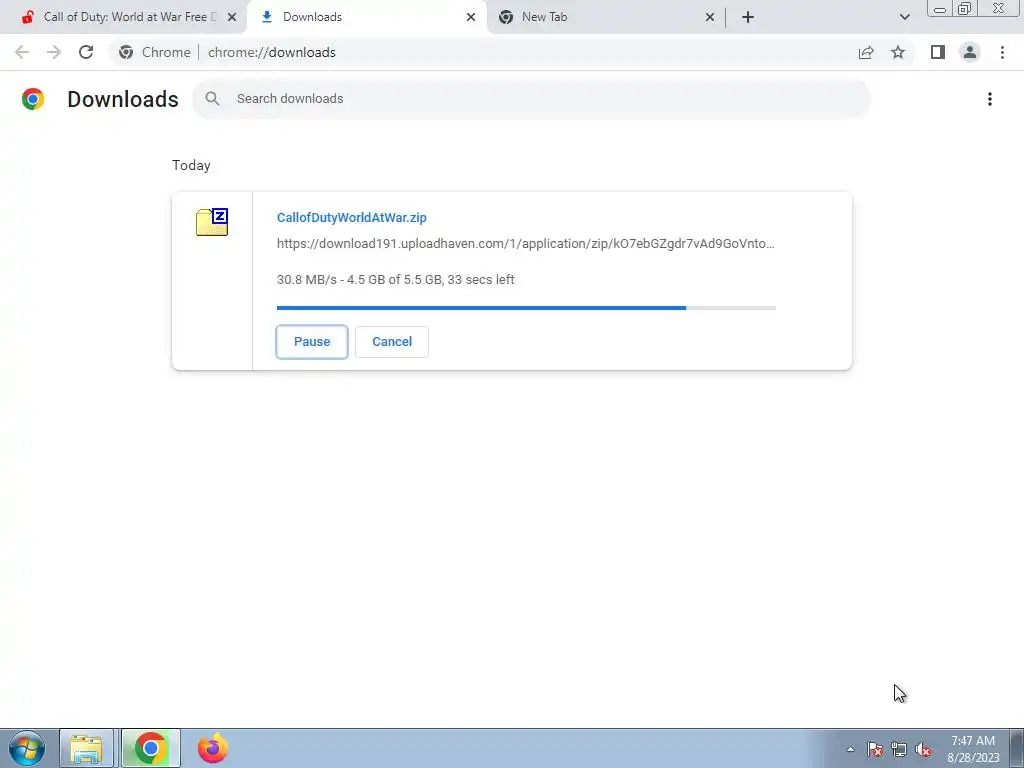Reload the page with the refresh icon
This screenshot has width=1024, height=768.
(x=86, y=52)
